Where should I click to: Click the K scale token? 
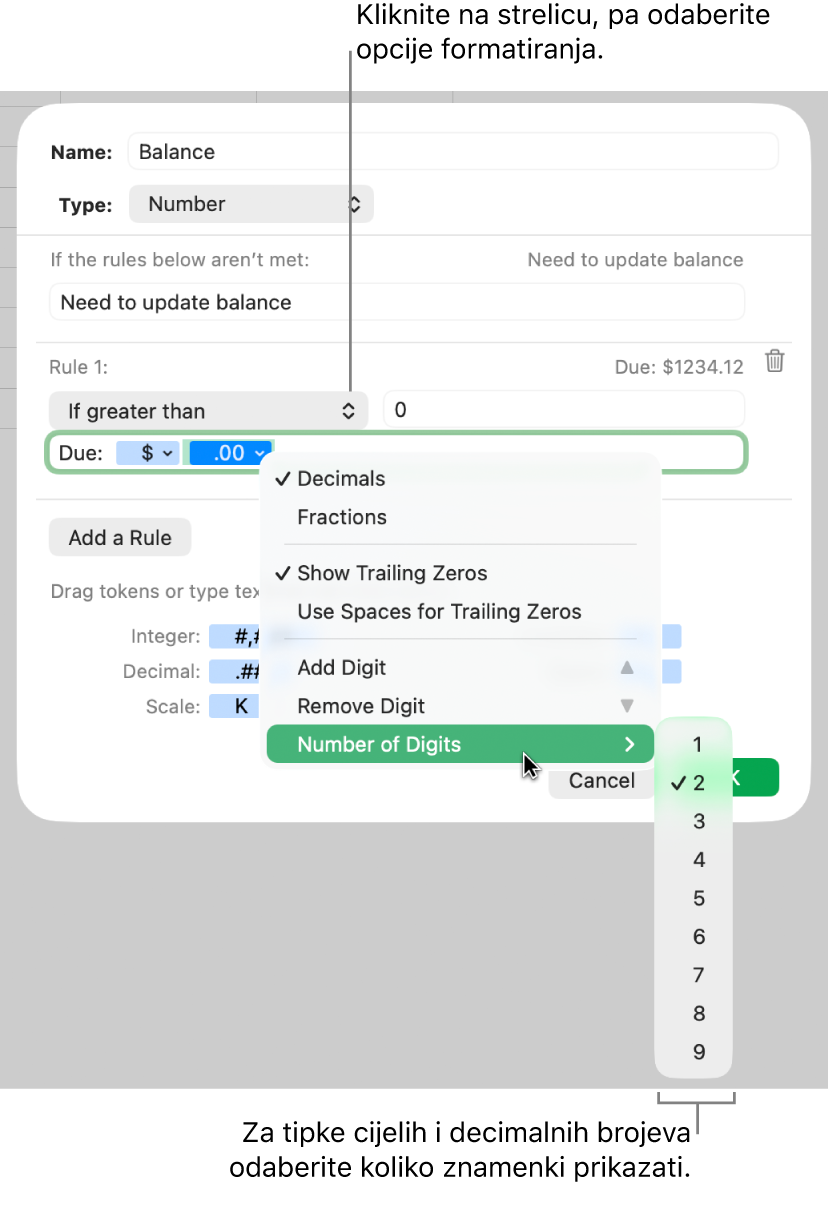tap(241, 706)
